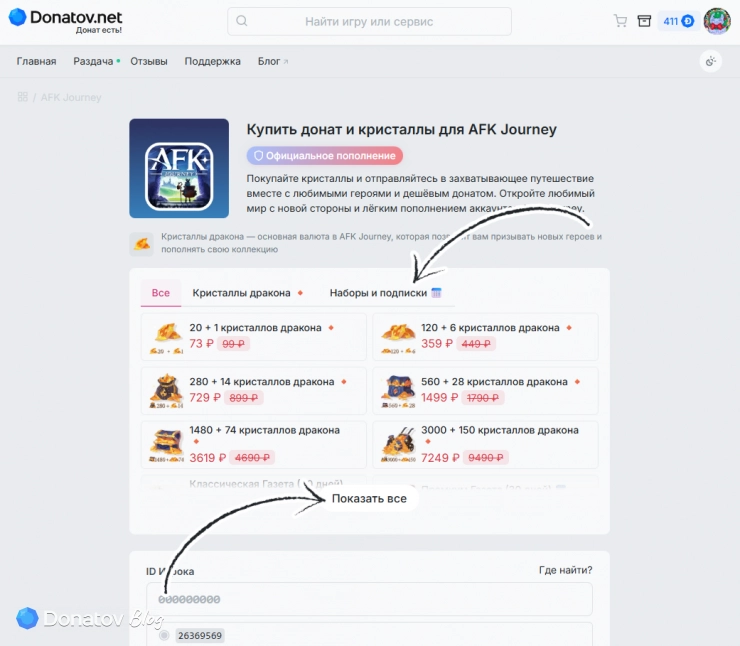Screen dimensions: 740x646
Task: Click the dragon crystals currency info icon
Action: coord(142,244)
